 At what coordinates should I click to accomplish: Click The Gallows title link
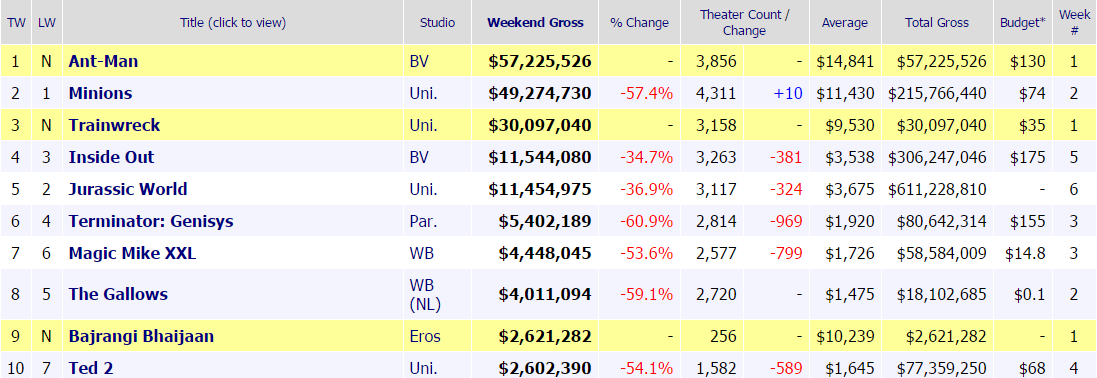(118, 295)
